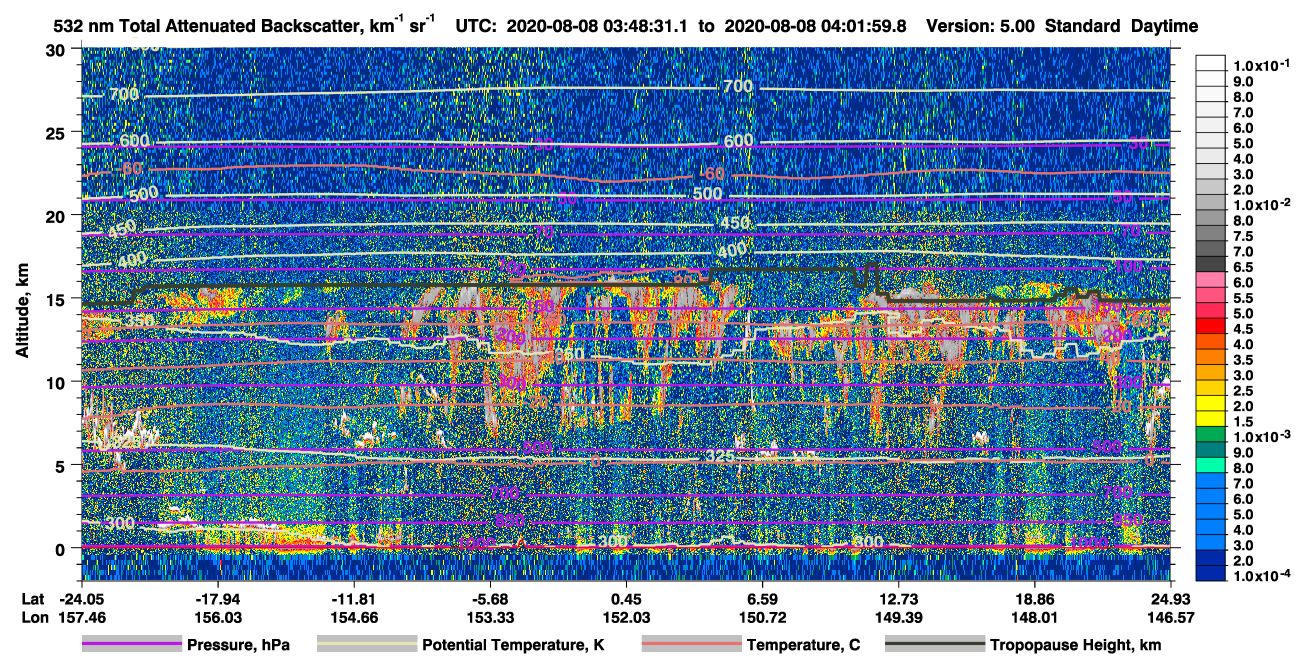The height and width of the screenshot is (667, 1300).
Task: Click the colorbar top label '1.0x10-1'
Action: (1260, 63)
